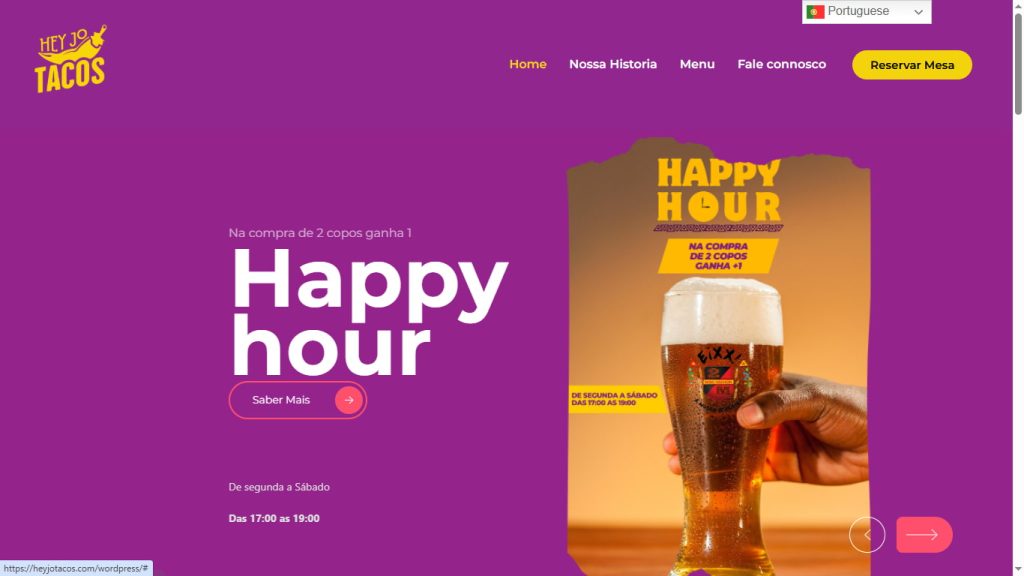This screenshot has width=1024, height=576.
Task: Click the yellow schedule banner on the poster
Action: (x=615, y=399)
